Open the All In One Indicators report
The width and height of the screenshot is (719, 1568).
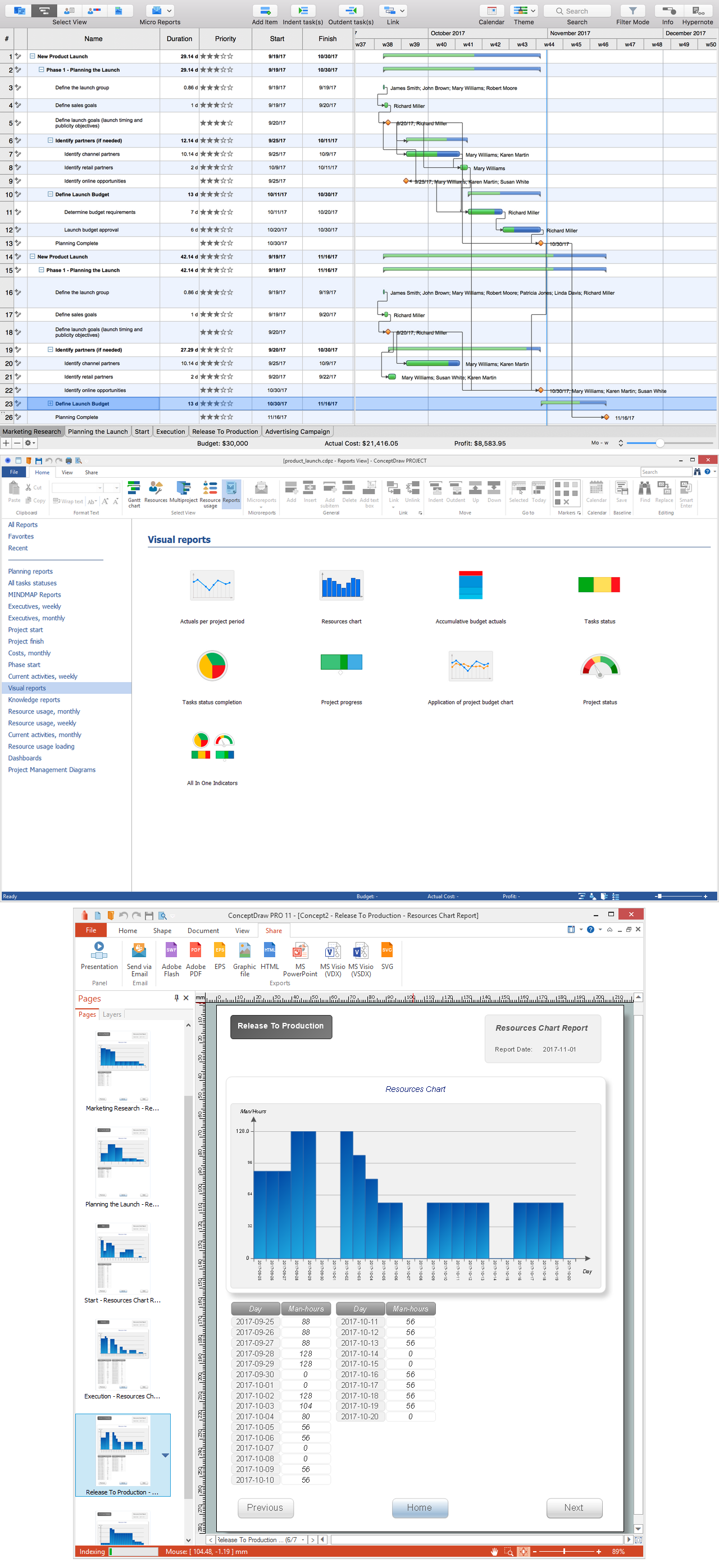pyautogui.click(x=212, y=746)
